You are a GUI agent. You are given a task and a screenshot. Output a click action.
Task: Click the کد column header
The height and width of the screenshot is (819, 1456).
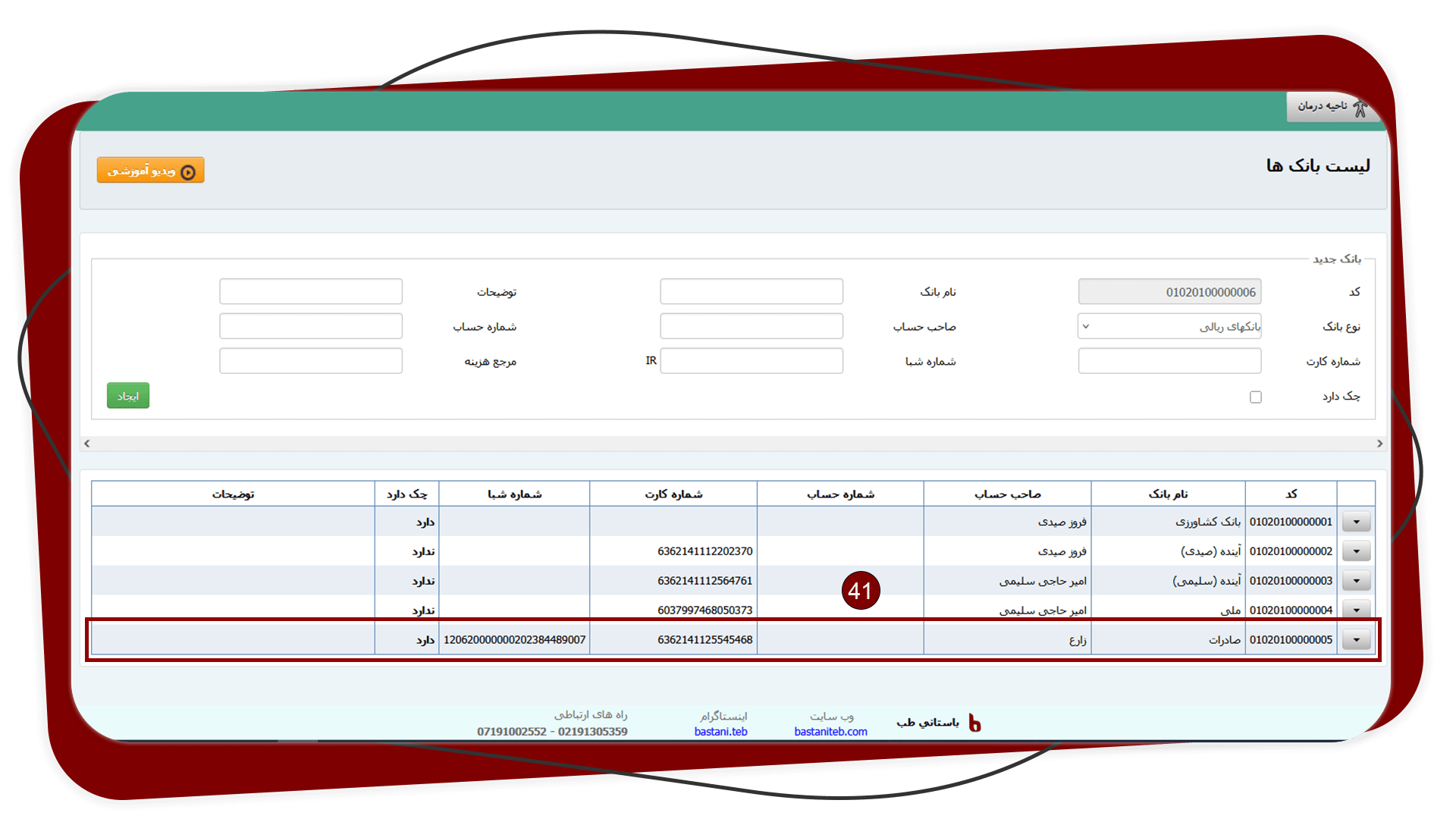1291,494
